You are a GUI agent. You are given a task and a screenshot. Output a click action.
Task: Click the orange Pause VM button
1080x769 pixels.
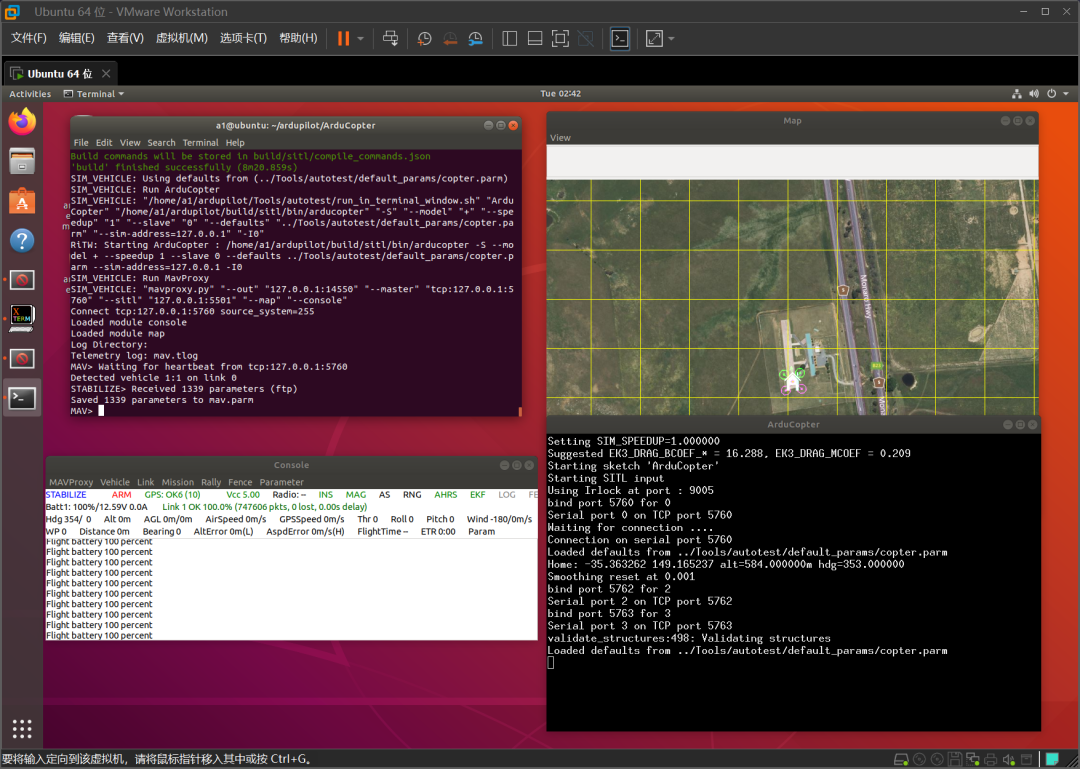(343, 38)
